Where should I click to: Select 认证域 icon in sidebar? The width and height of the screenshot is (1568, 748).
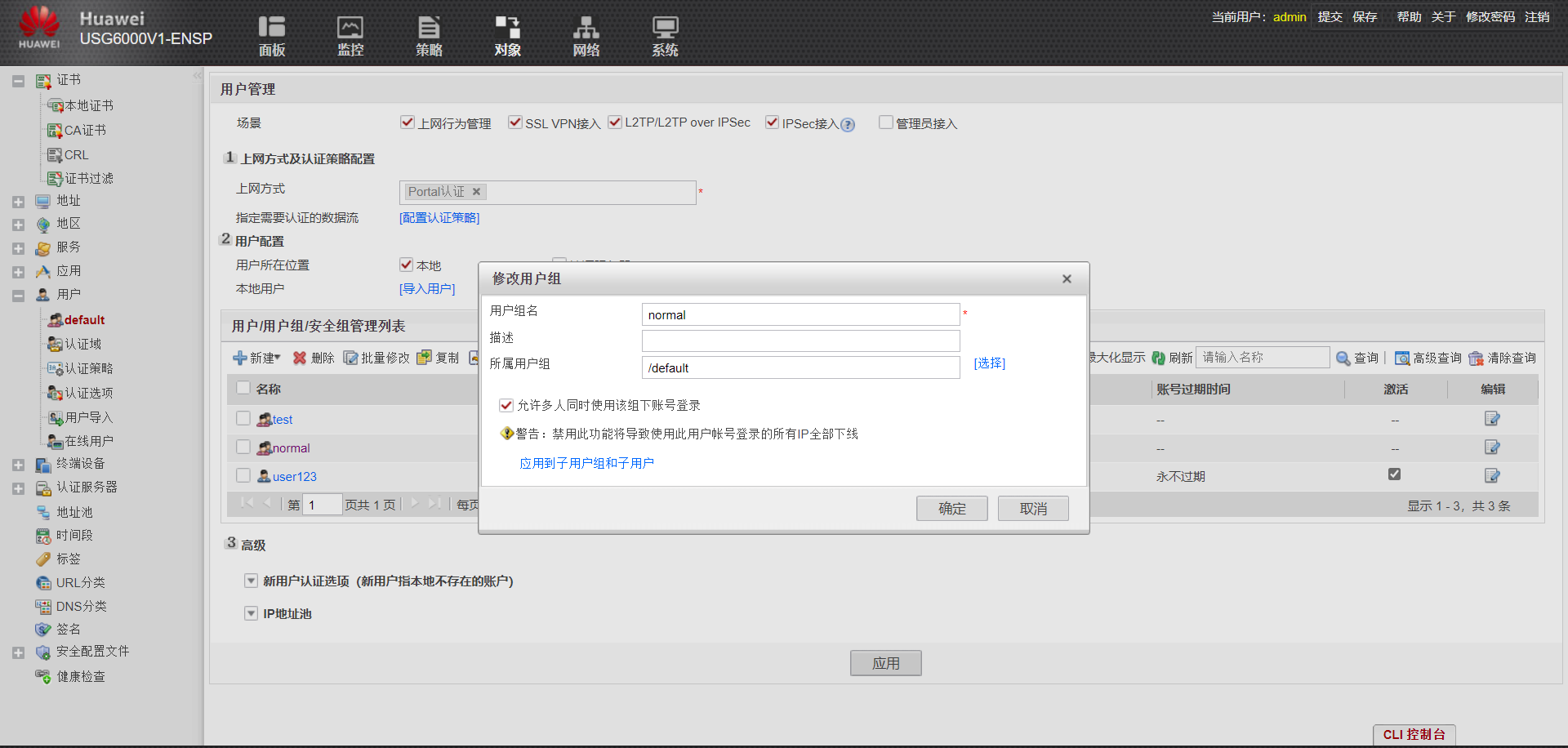tap(55, 345)
